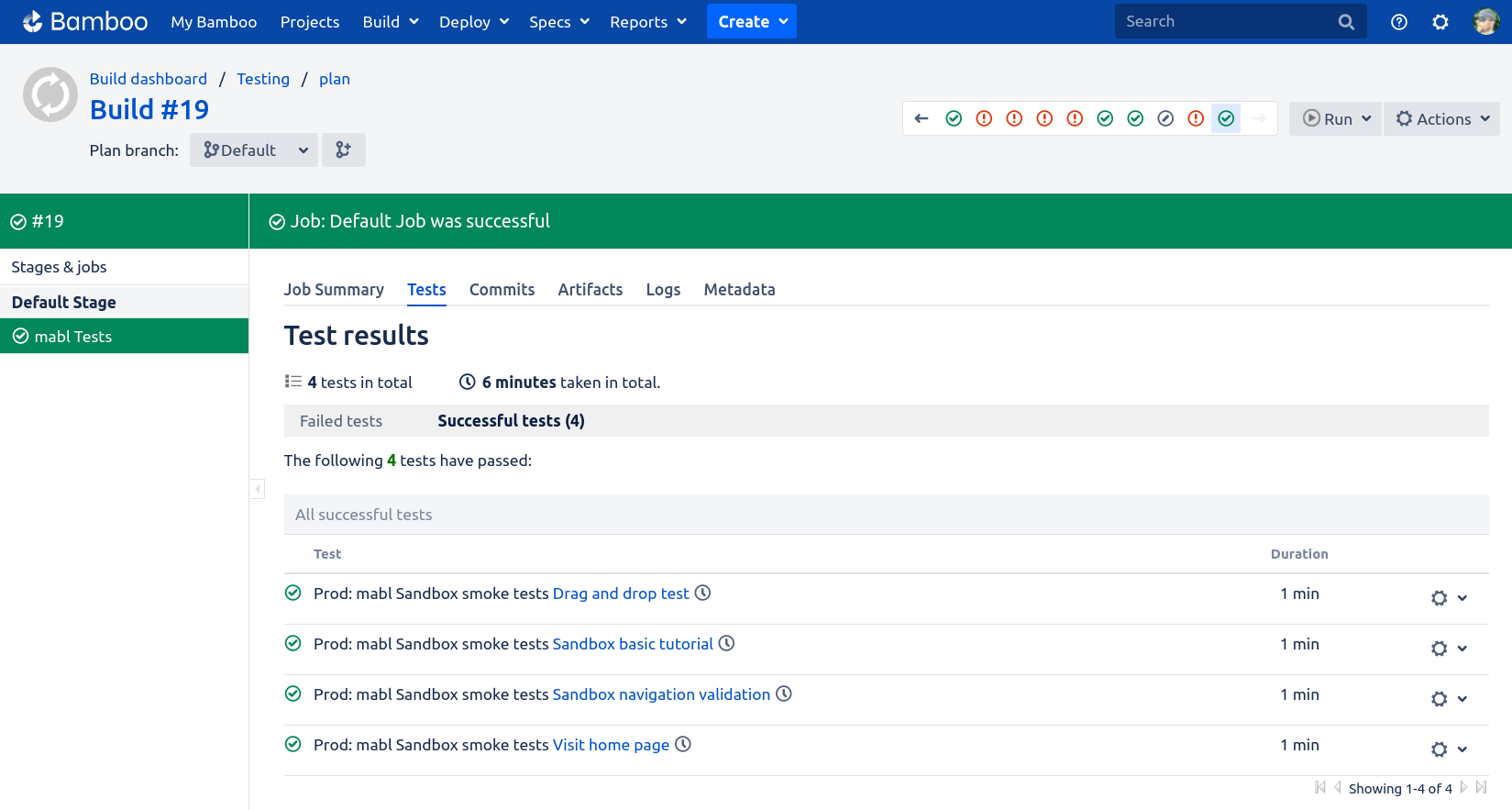Switch to the Logs tab
Image resolution: width=1512 pixels, height=810 pixels.
coord(663,290)
